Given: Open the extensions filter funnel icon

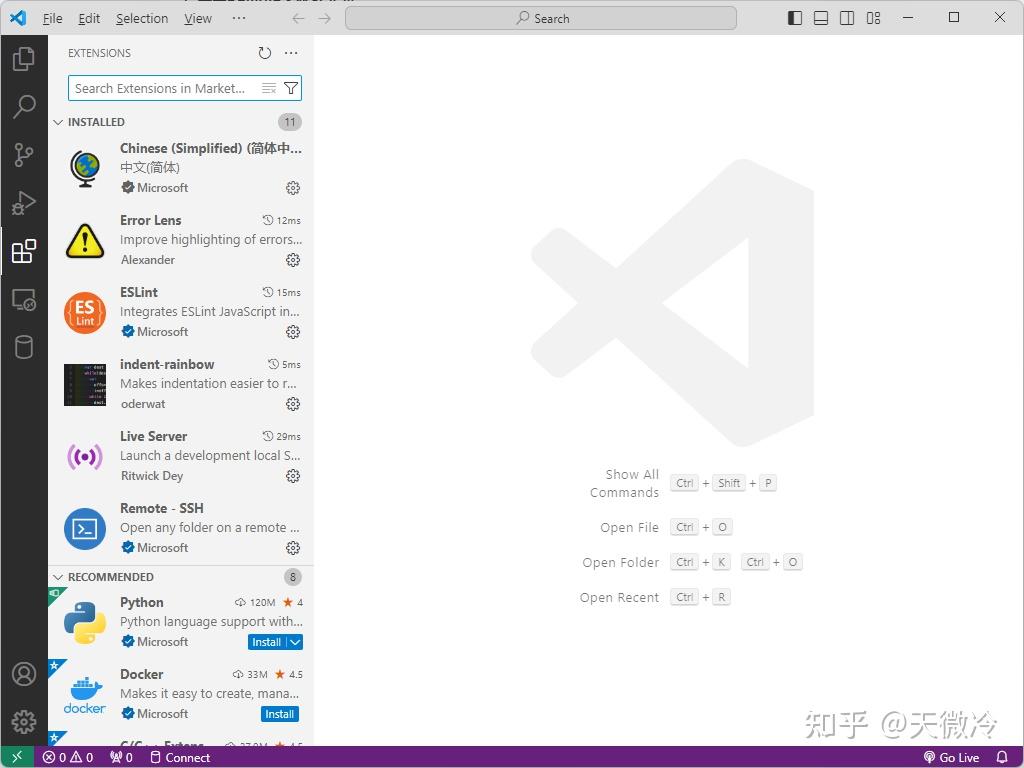Looking at the screenshot, I should click(x=291, y=88).
